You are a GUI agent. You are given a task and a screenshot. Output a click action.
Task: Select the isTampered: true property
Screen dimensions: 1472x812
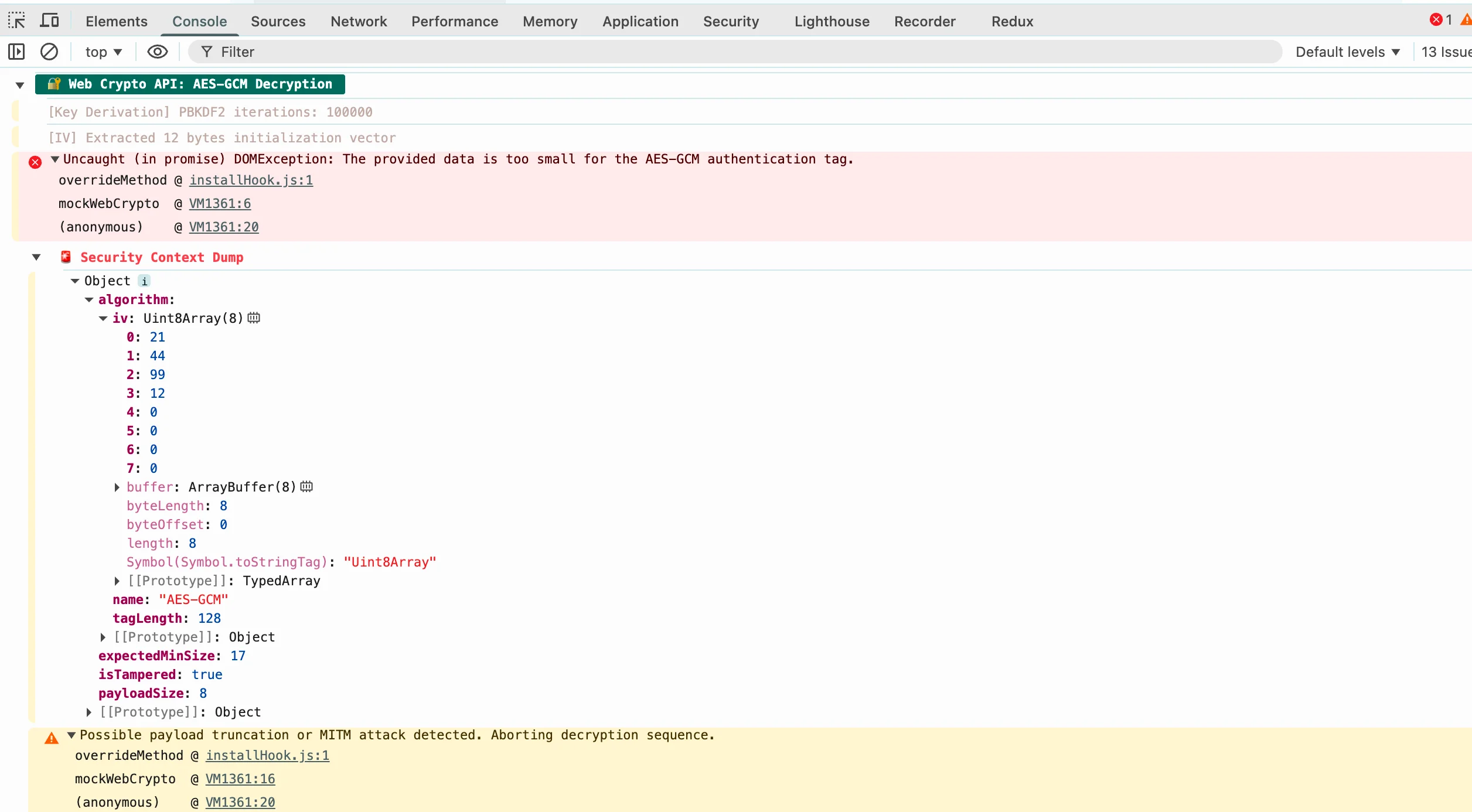[x=160, y=675]
